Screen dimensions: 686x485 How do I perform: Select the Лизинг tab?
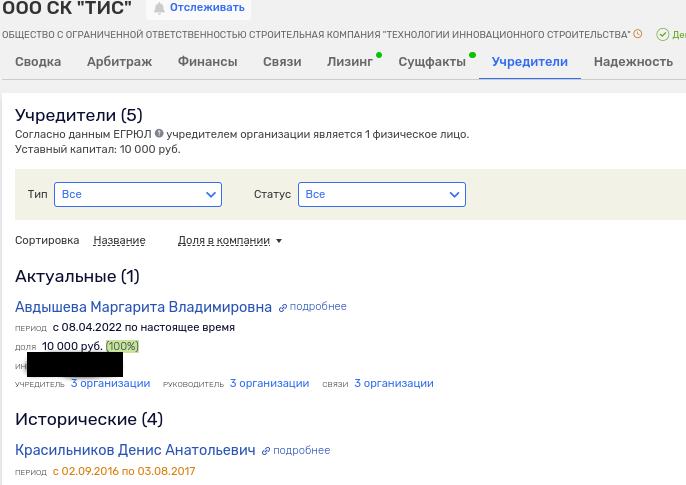[x=350, y=62]
